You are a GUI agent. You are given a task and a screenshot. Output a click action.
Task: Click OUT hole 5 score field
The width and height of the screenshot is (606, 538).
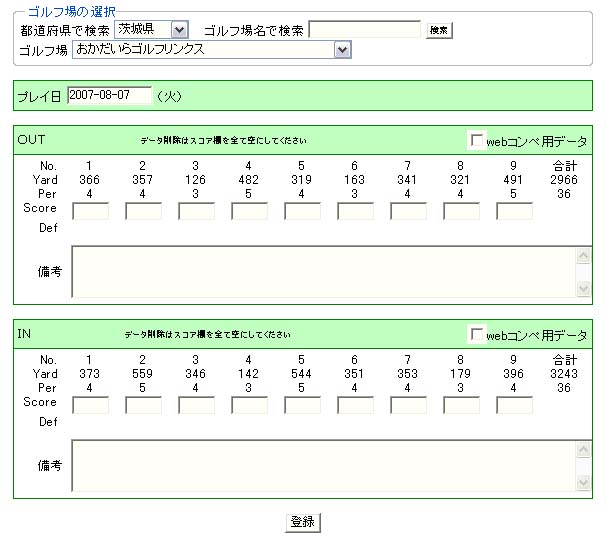pos(302,211)
